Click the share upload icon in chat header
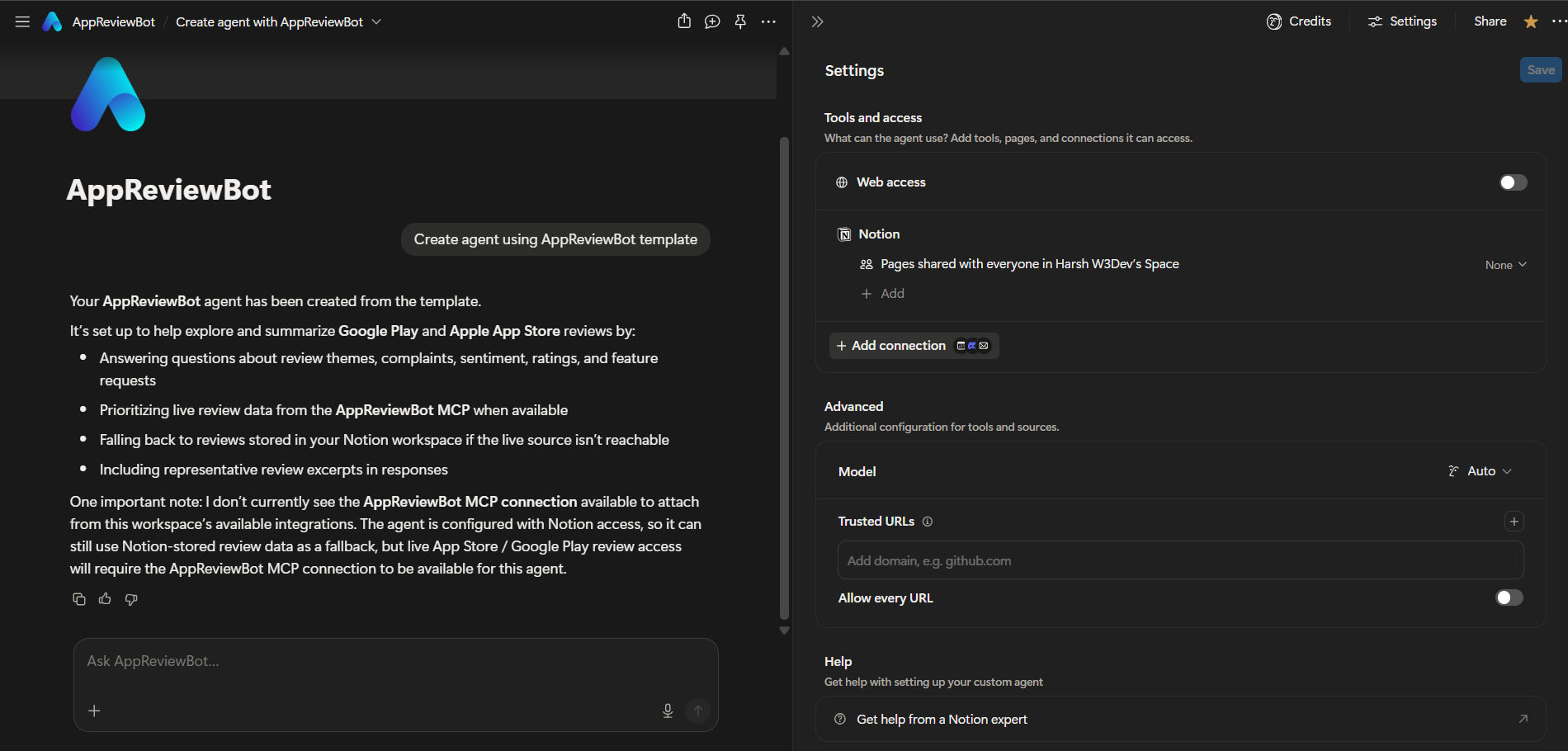Image resolution: width=1568 pixels, height=751 pixels. point(684,21)
